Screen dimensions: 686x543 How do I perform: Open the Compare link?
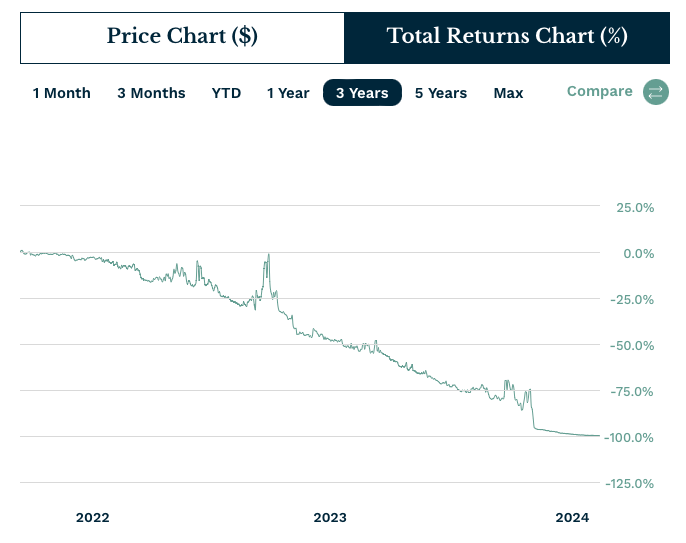point(599,91)
